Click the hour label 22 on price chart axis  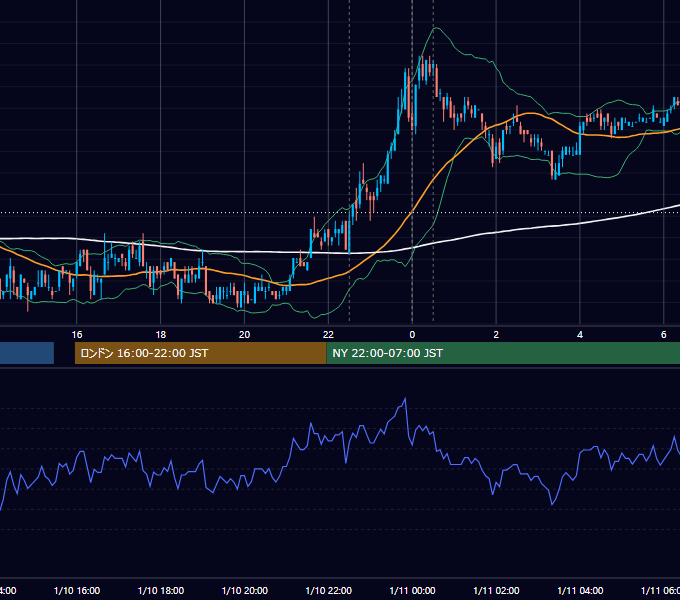328,335
